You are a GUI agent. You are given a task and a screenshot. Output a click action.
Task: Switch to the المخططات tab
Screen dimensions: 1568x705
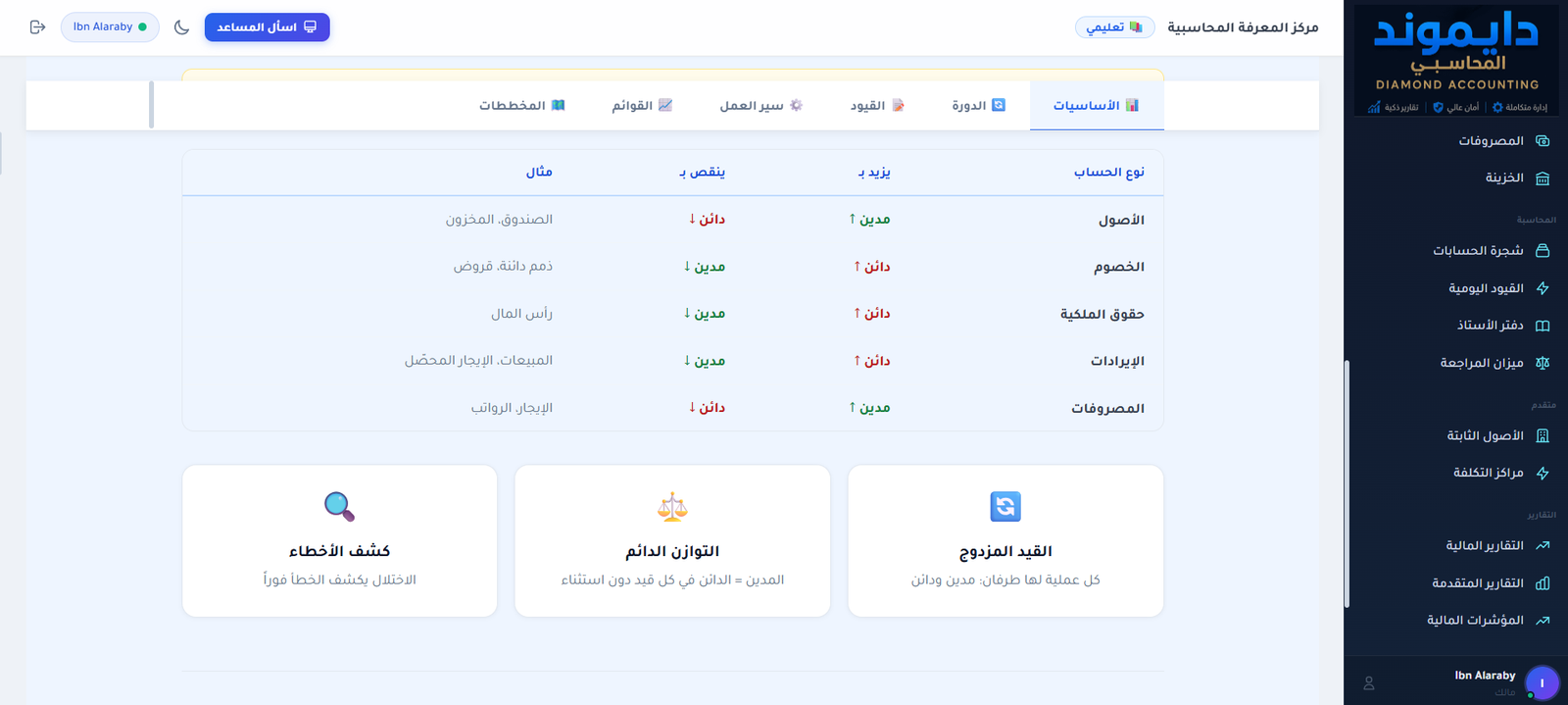pos(522,106)
